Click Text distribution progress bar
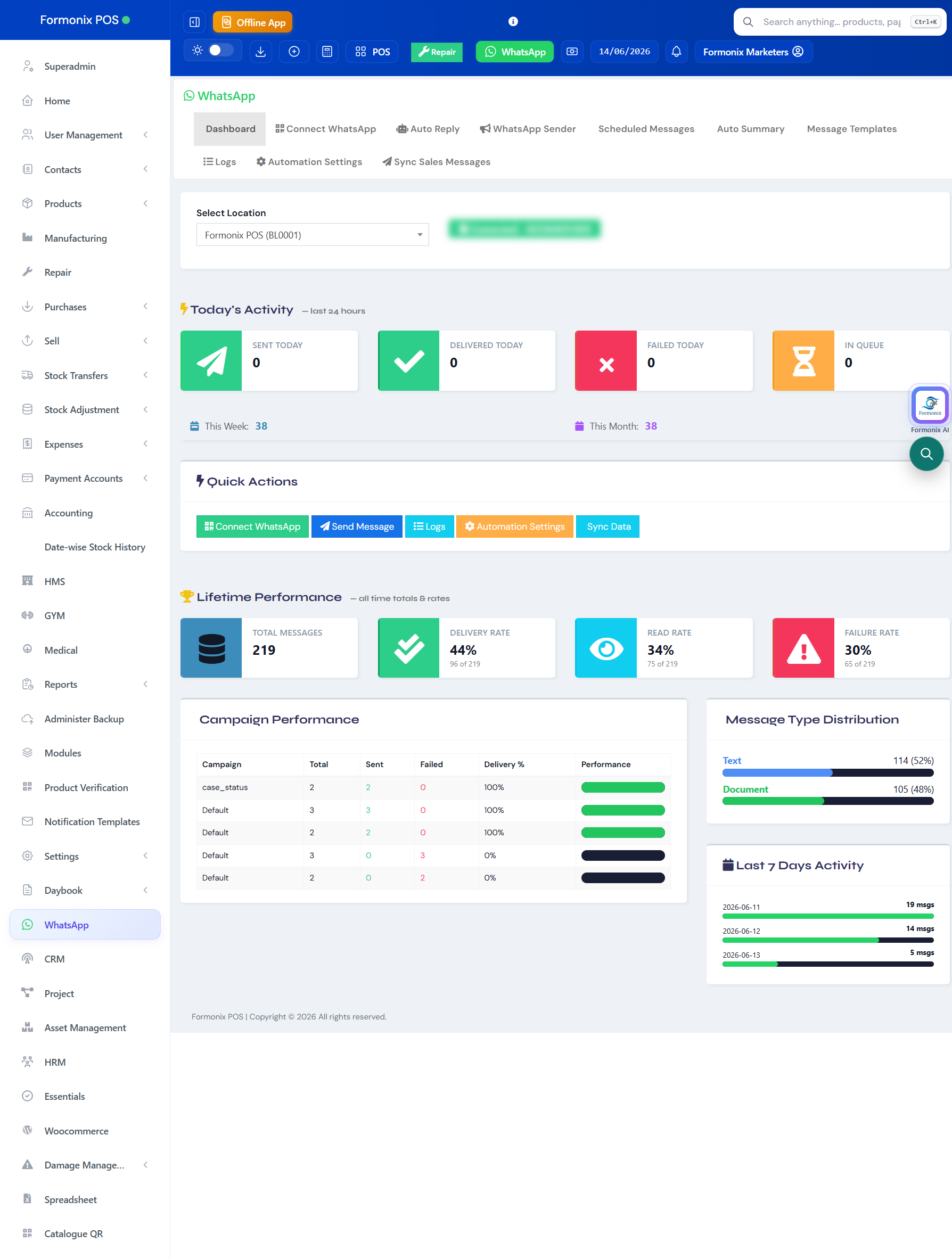 (x=828, y=773)
